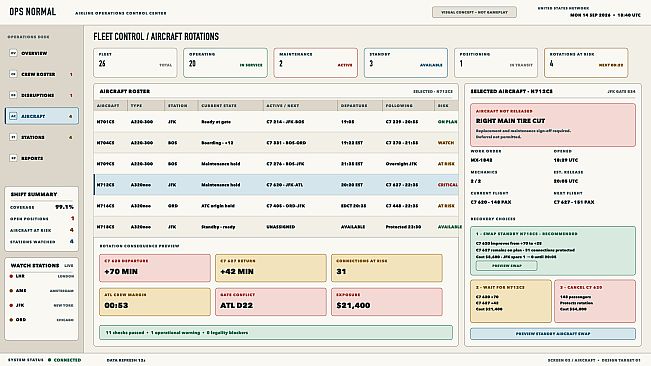Select aircraft row N701CS
Viewport: 651px width, 366px height.
[276, 122]
